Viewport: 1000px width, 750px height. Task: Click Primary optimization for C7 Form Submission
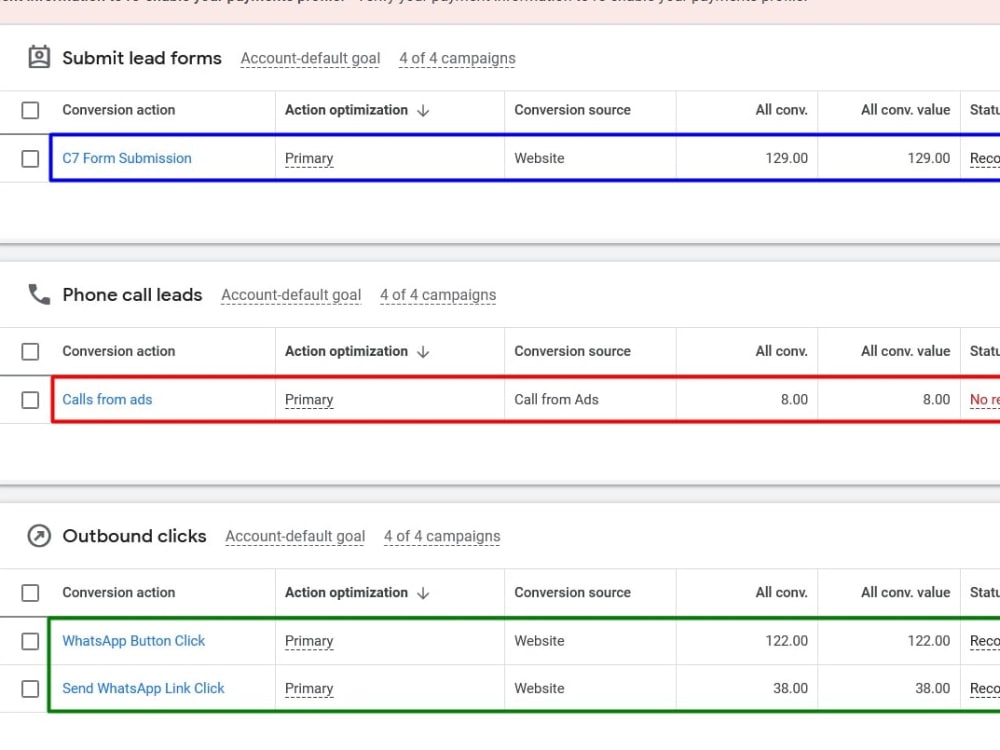[309, 158]
